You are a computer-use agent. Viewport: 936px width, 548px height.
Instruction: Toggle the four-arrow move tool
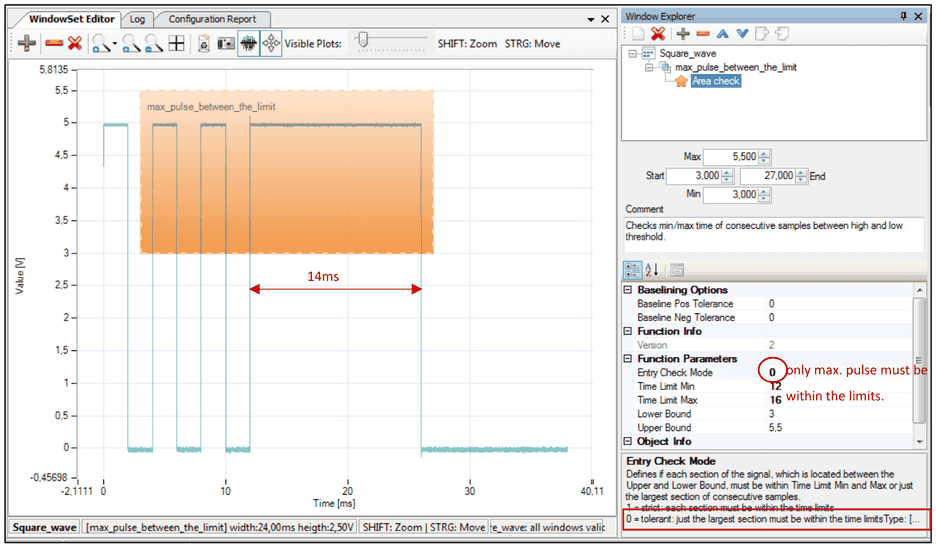tap(271, 44)
